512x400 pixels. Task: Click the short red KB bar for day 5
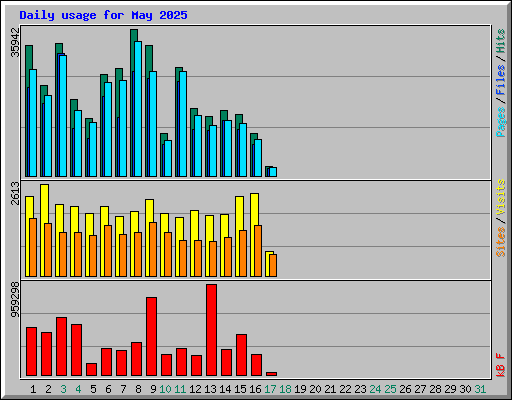[x=91, y=369]
